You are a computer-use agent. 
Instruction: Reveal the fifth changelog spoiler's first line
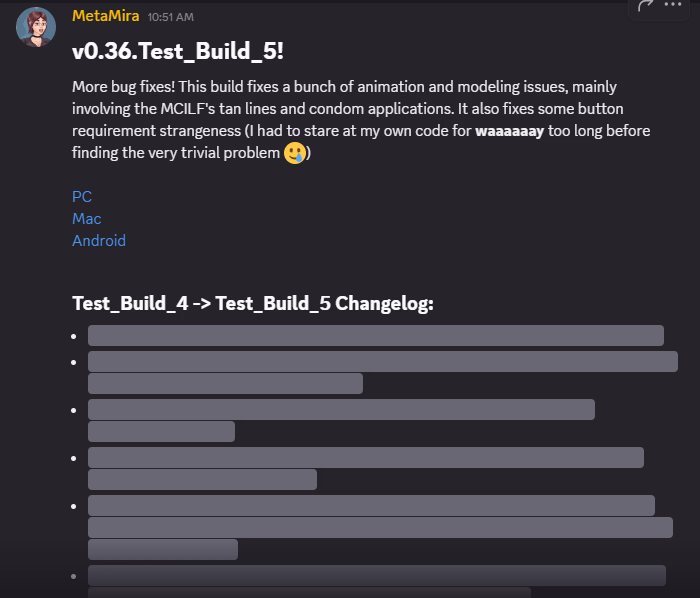(371, 505)
